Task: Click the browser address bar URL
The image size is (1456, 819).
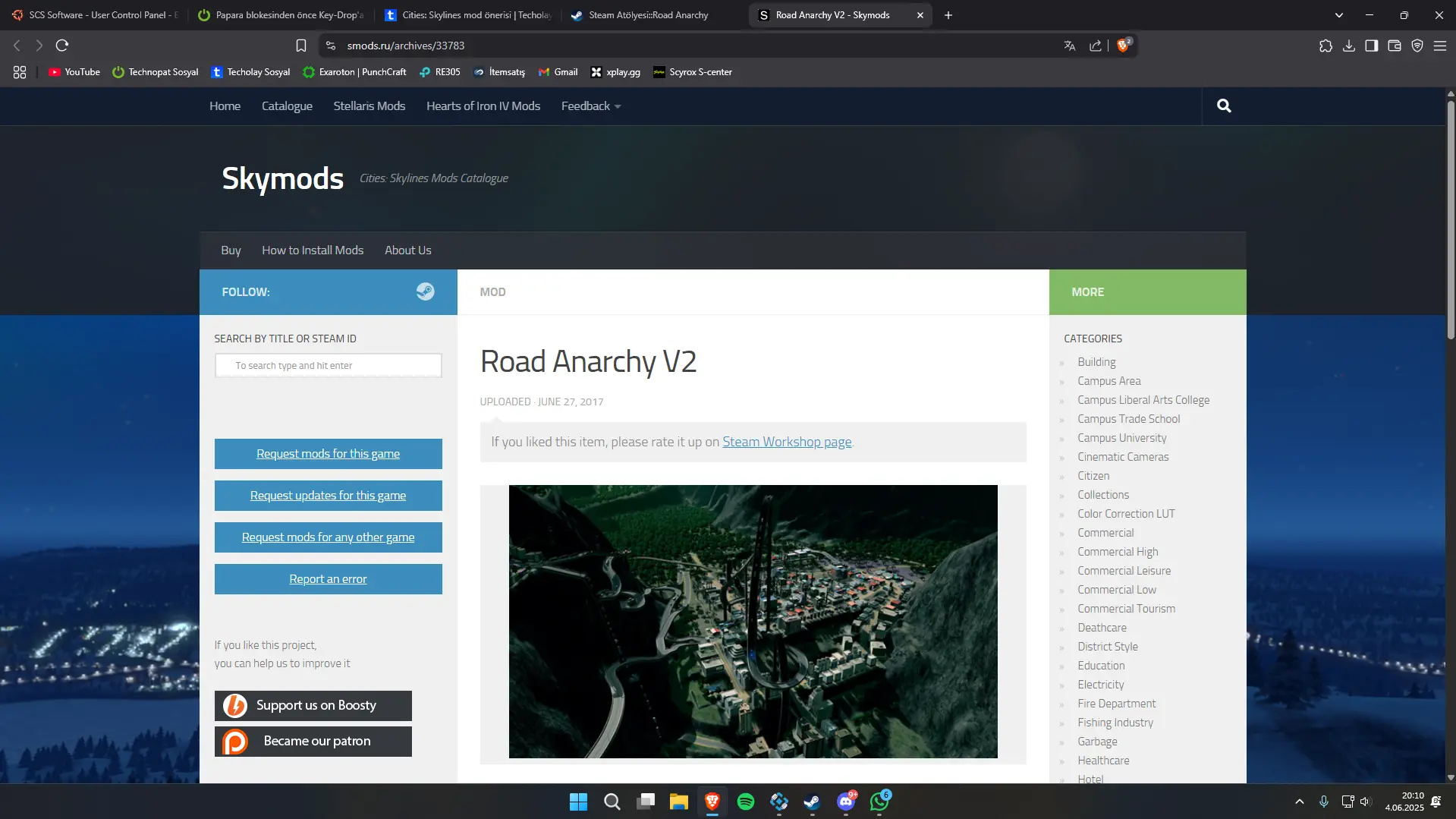Action: 406,46
